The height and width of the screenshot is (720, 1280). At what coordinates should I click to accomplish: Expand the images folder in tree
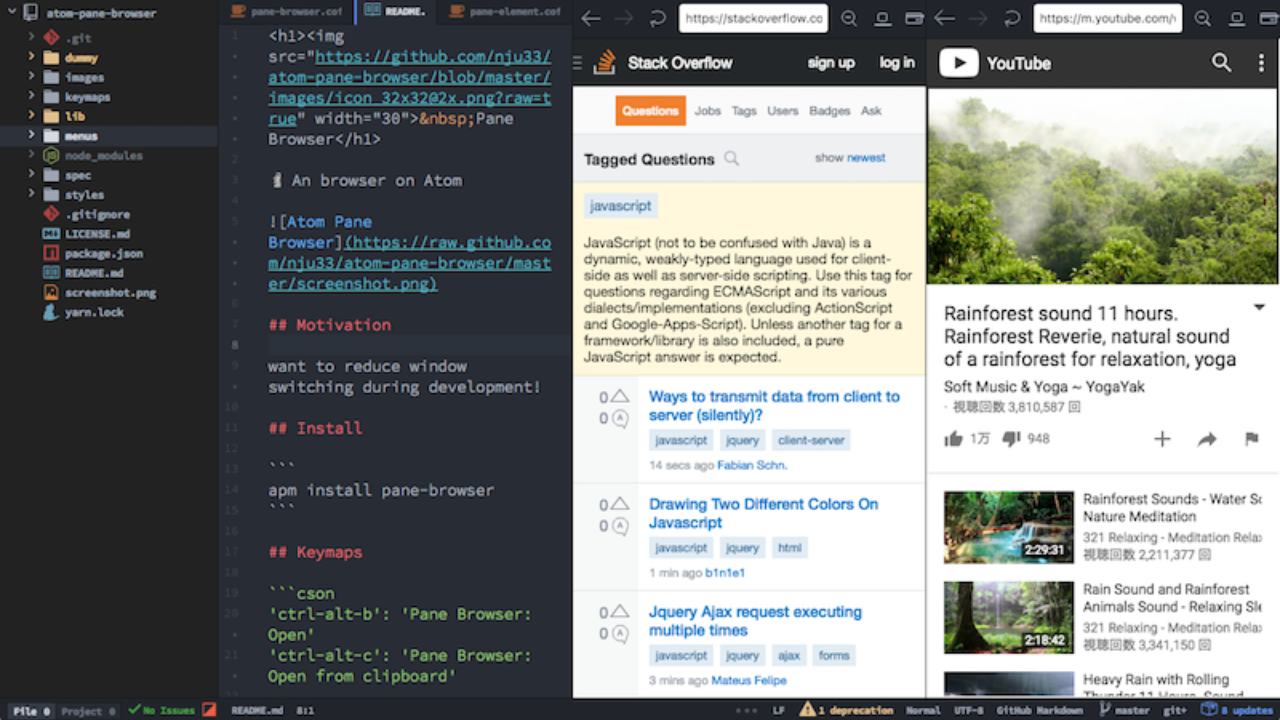32,77
